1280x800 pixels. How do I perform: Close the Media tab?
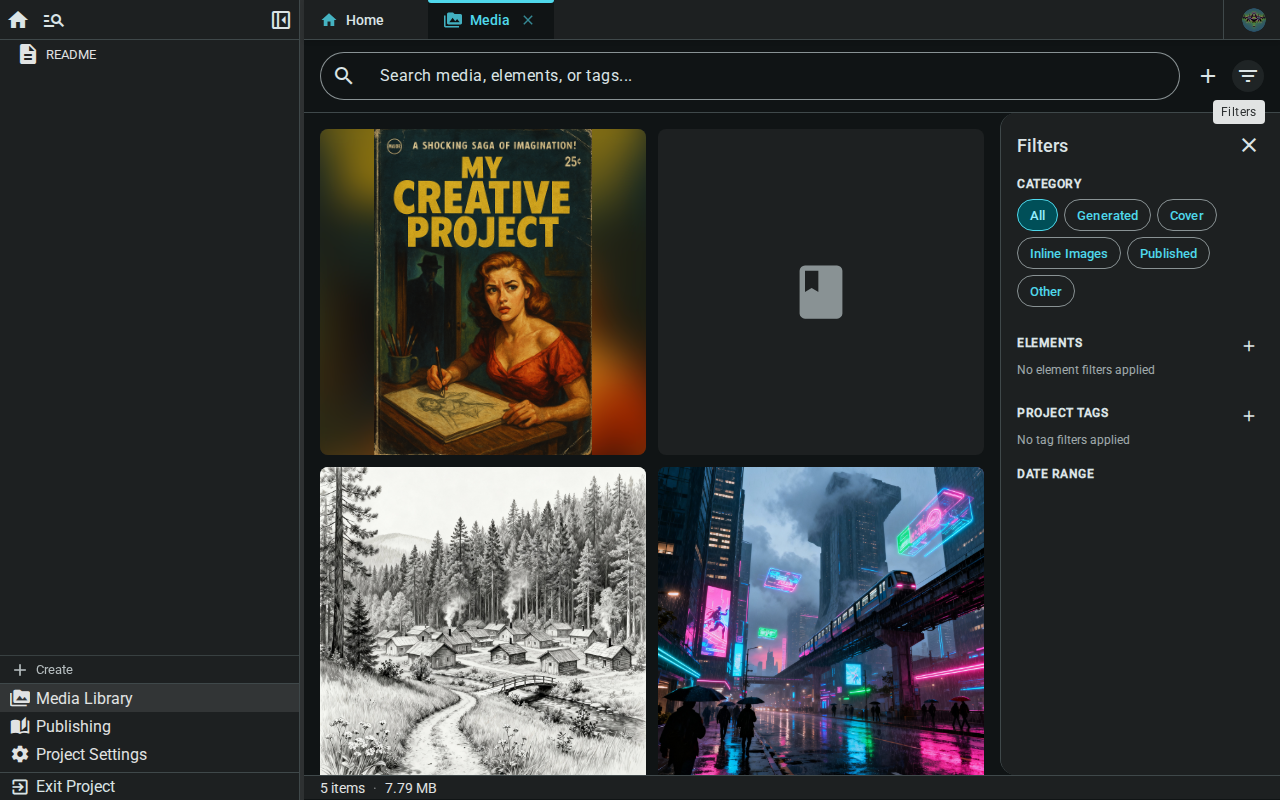pos(528,20)
